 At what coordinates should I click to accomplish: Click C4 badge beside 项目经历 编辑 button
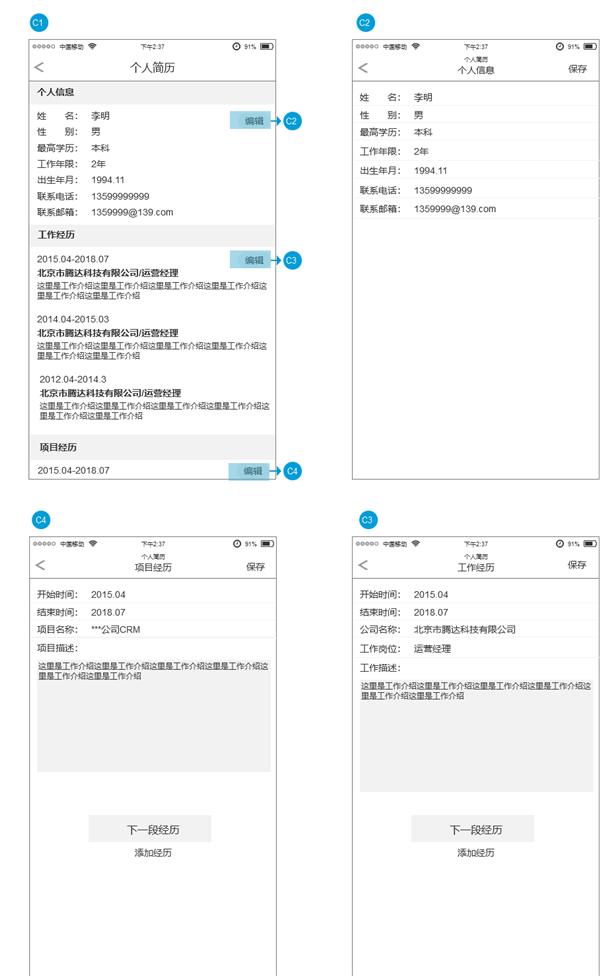tap(292, 471)
